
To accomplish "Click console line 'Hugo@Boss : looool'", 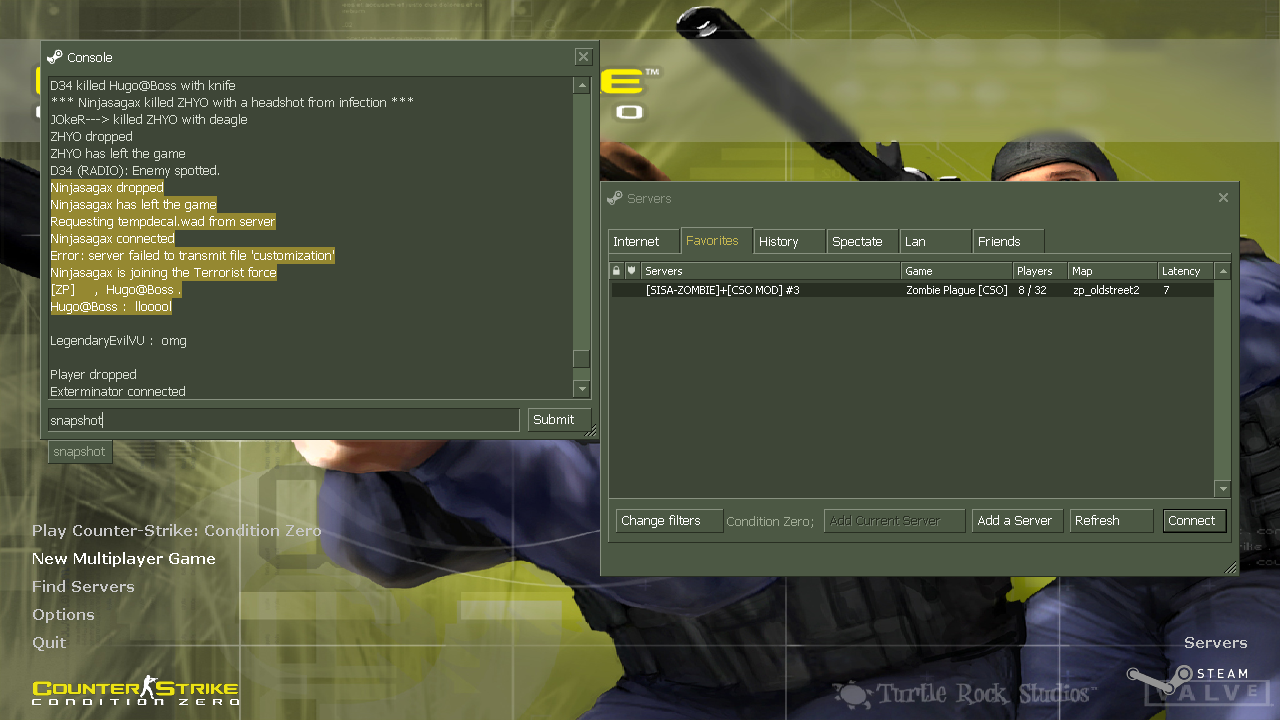I will tap(111, 307).
